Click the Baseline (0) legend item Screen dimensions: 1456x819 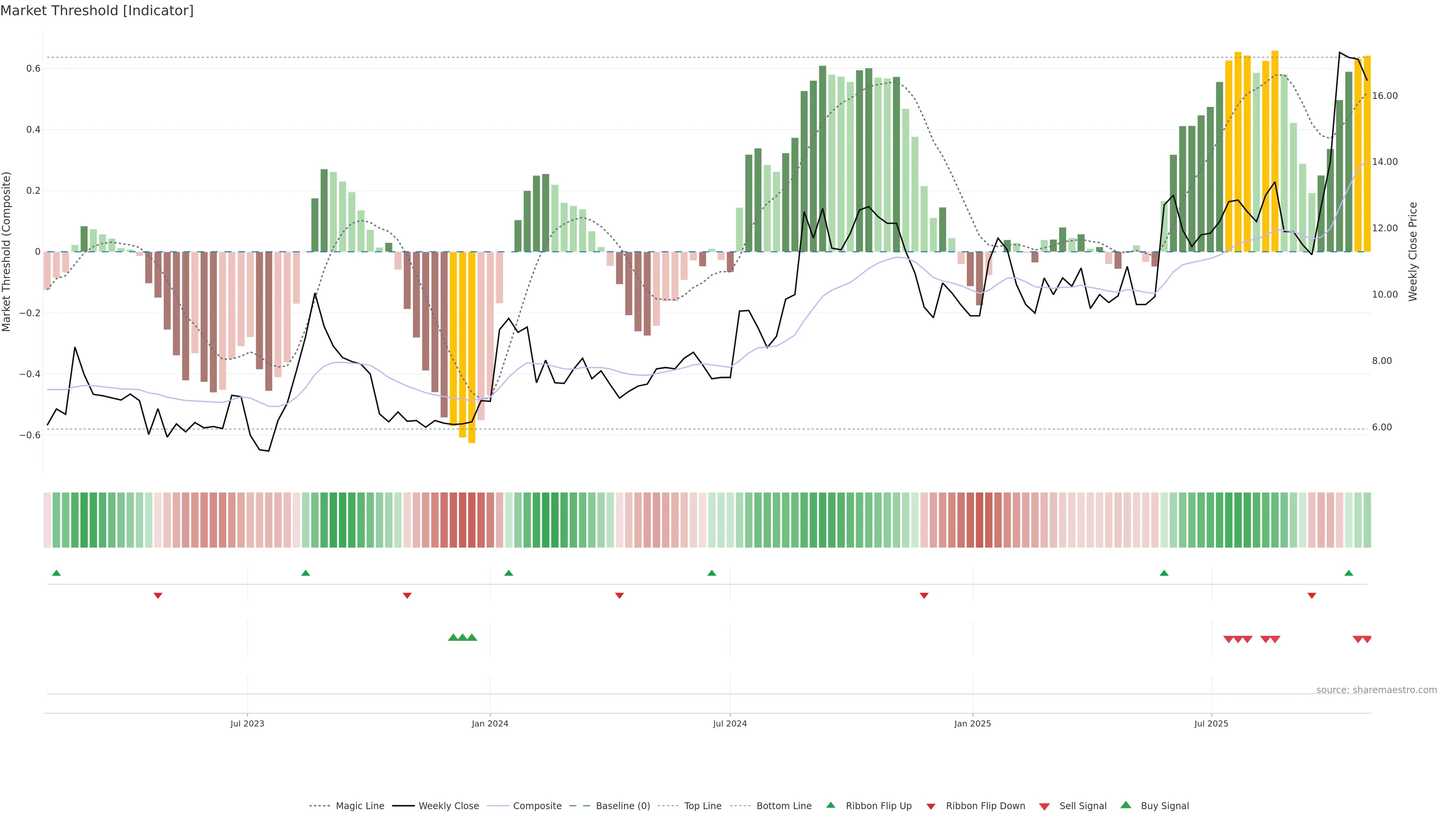[622, 806]
